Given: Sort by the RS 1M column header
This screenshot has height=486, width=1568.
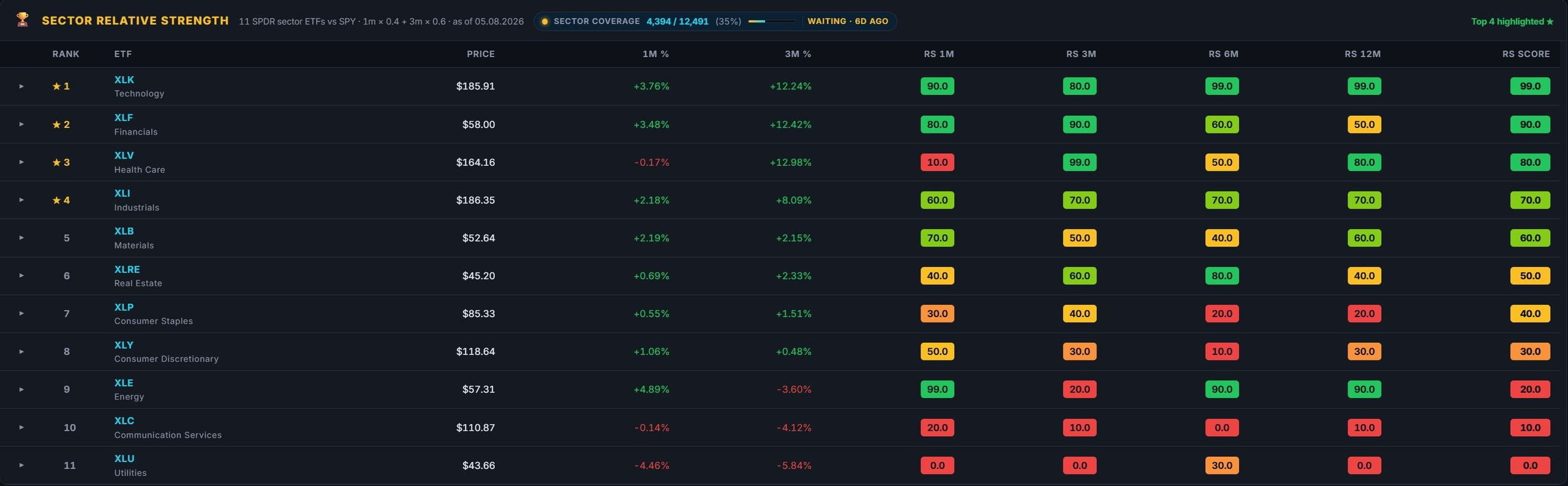Looking at the screenshot, I should (x=938, y=54).
